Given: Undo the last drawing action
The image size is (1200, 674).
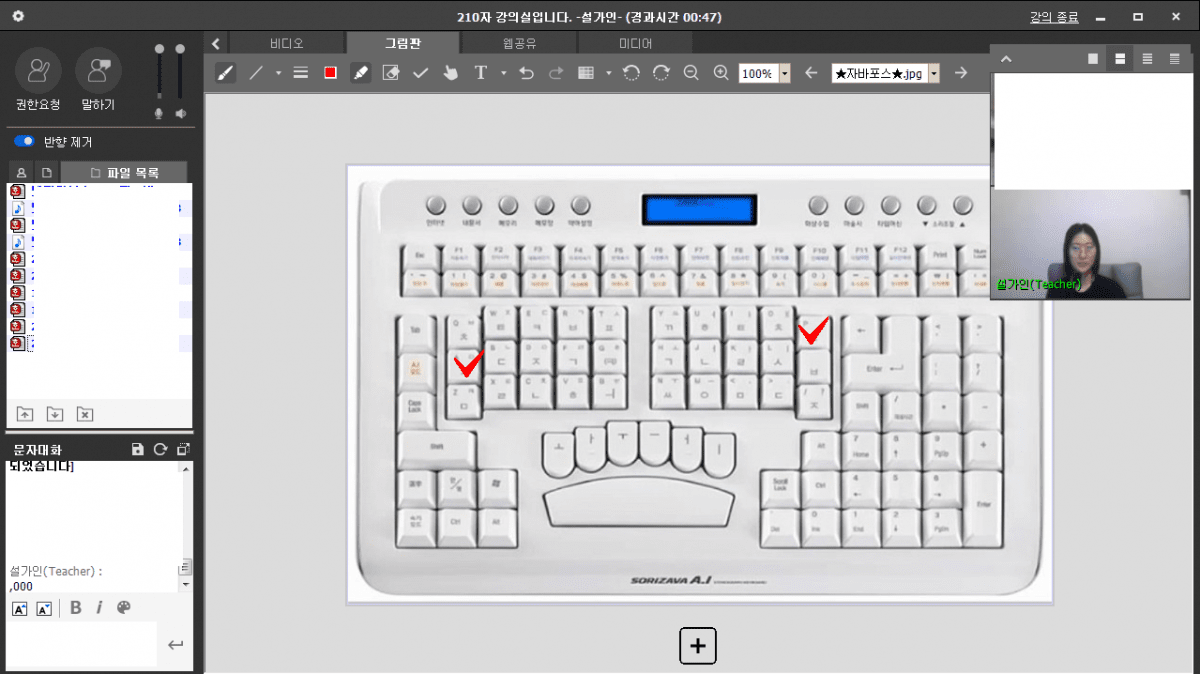Looking at the screenshot, I should click(x=526, y=73).
